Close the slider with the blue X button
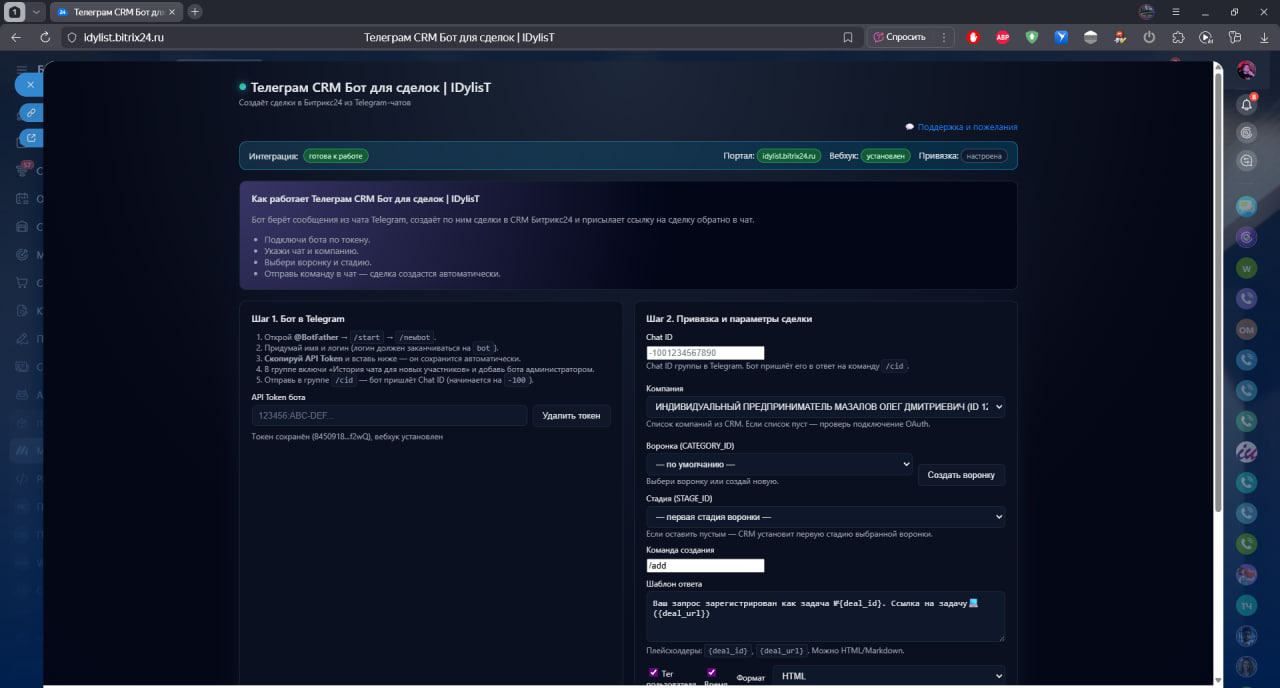Image resolution: width=1280 pixels, height=688 pixels. [x=30, y=85]
